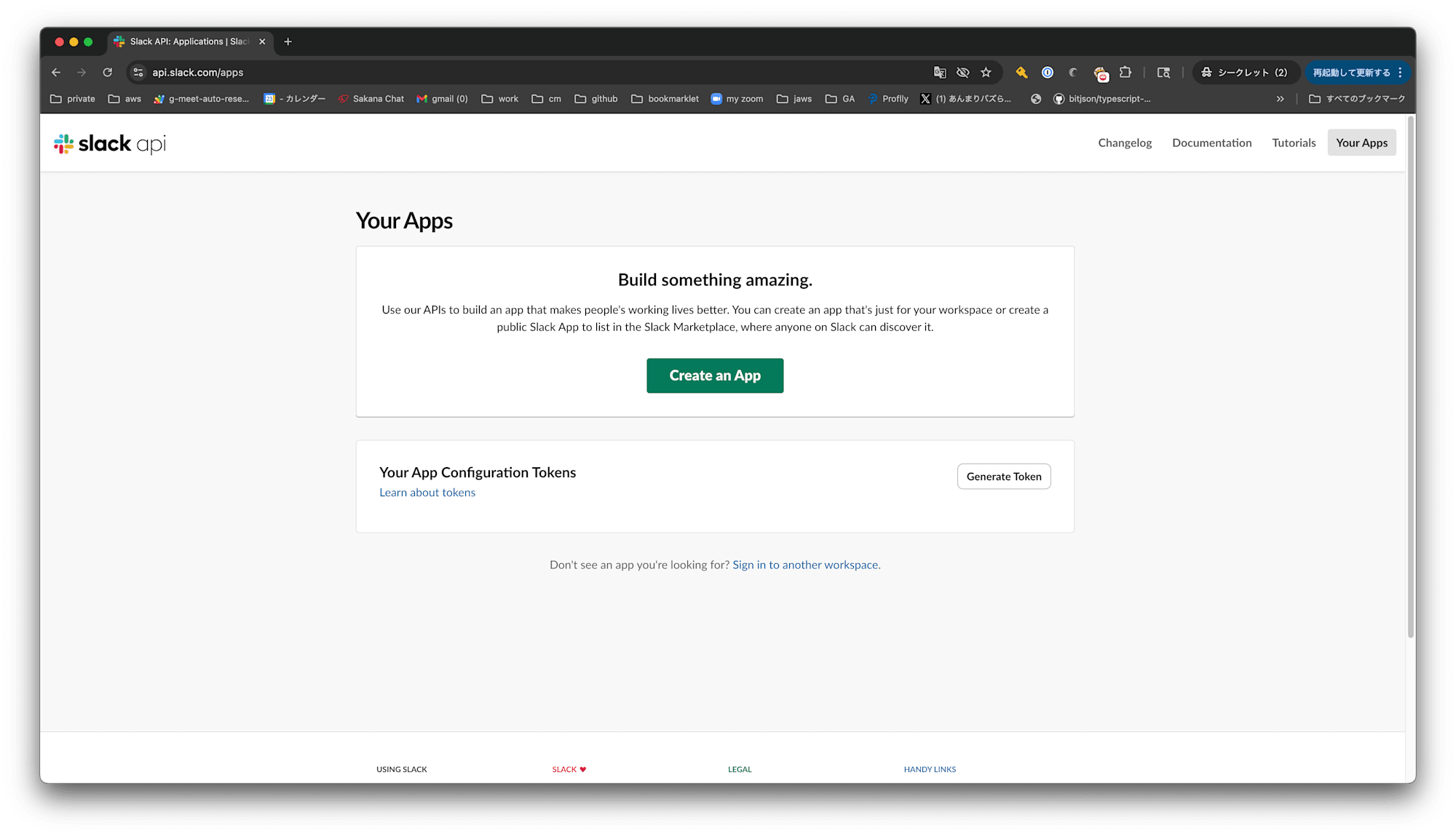Open the Tutorials nav item

(1294, 143)
